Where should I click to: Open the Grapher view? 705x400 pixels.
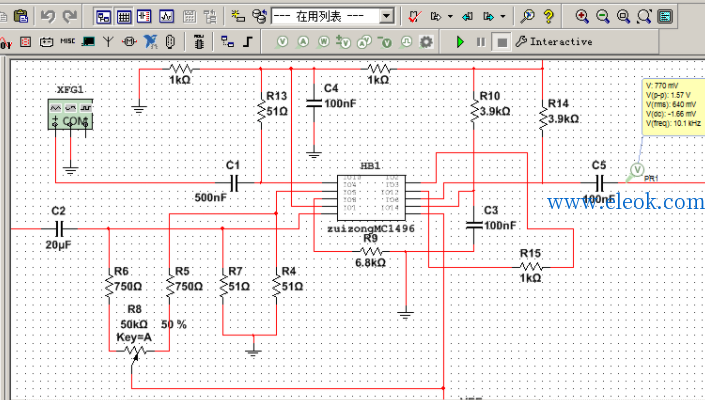click(x=166, y=17)
